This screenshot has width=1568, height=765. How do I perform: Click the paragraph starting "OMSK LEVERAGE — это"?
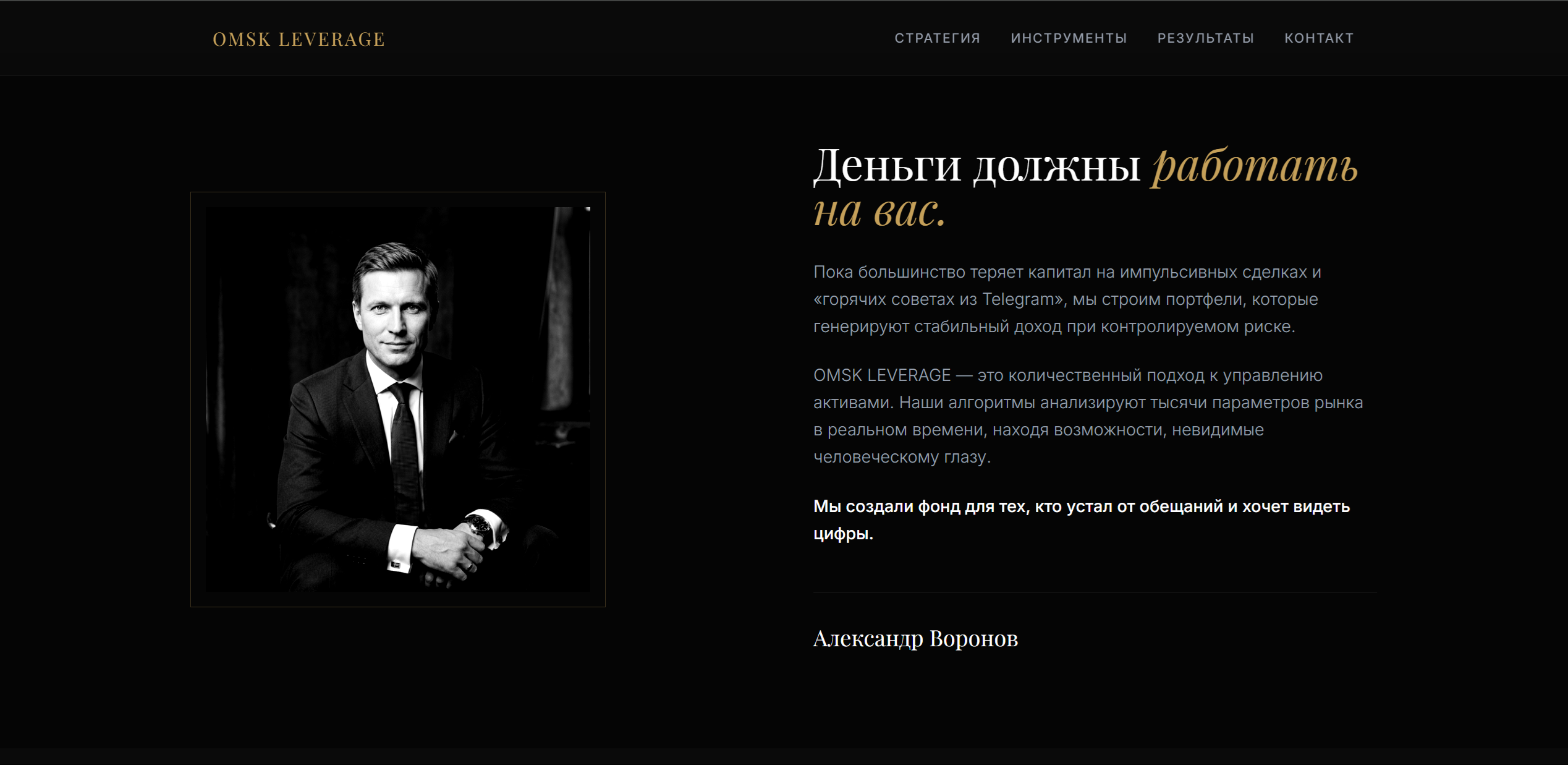pos(1088,416)
